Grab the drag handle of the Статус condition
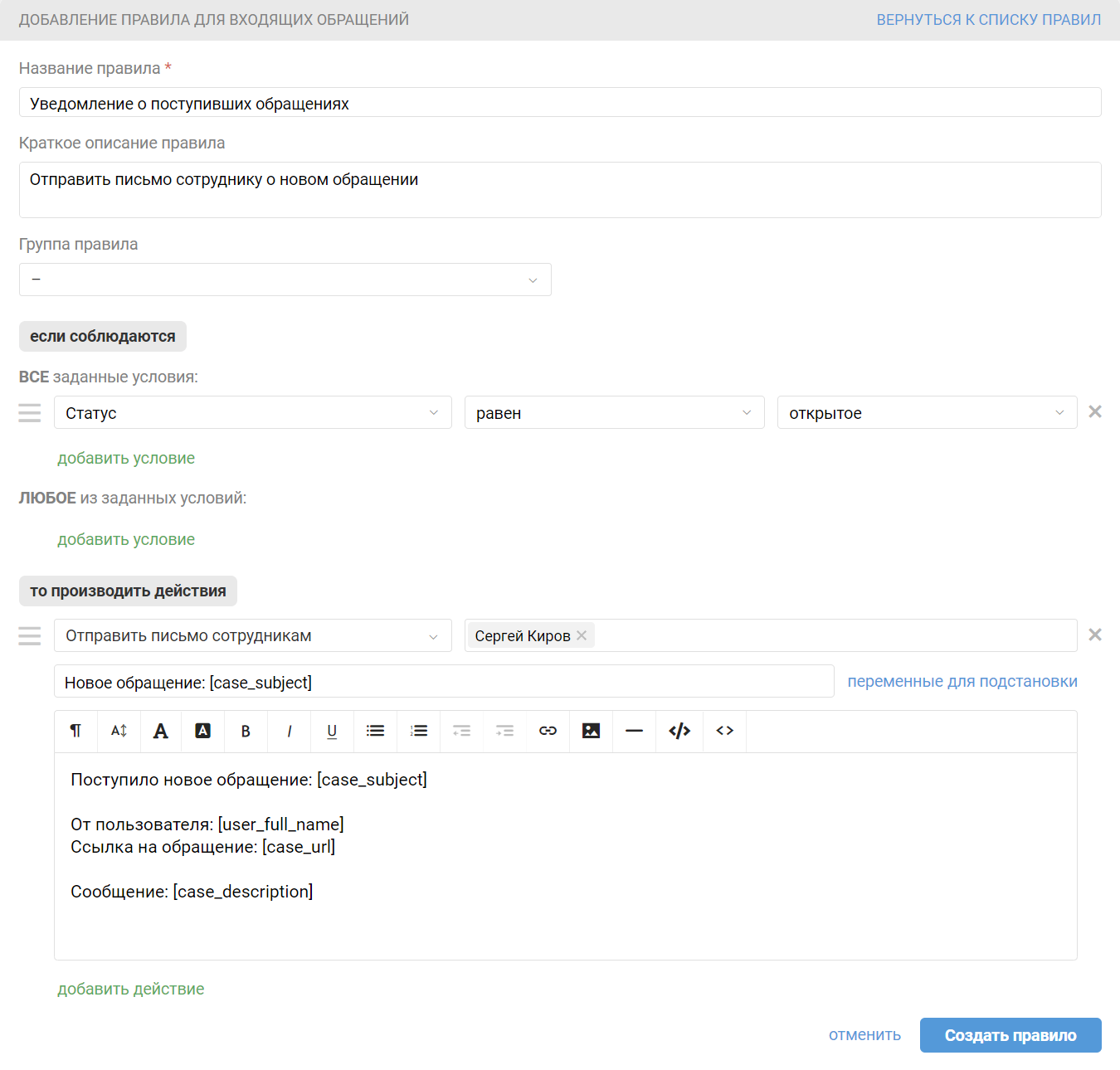1120x1070 pixels. tap(30, 412)
